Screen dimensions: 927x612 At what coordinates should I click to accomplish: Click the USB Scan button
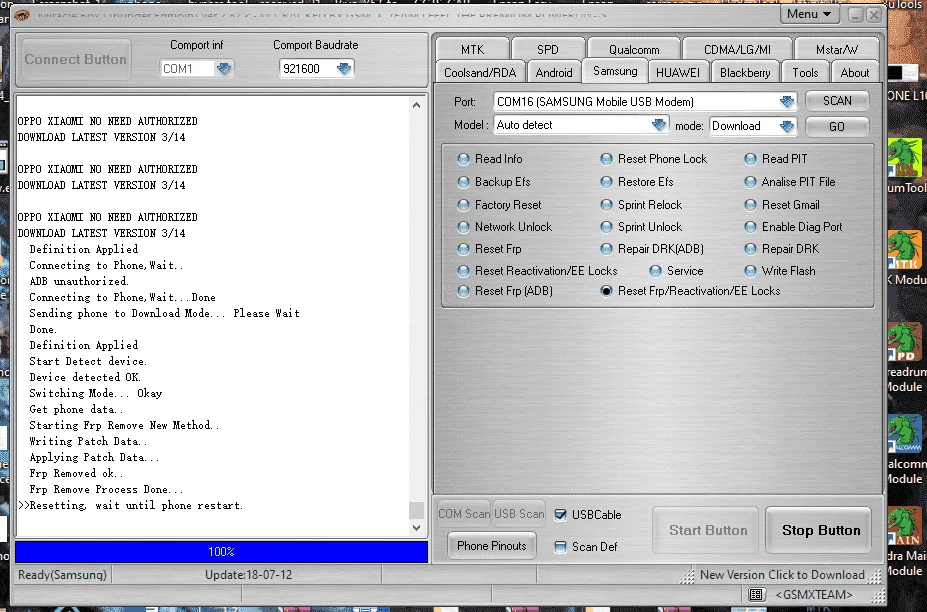point(519,514)
